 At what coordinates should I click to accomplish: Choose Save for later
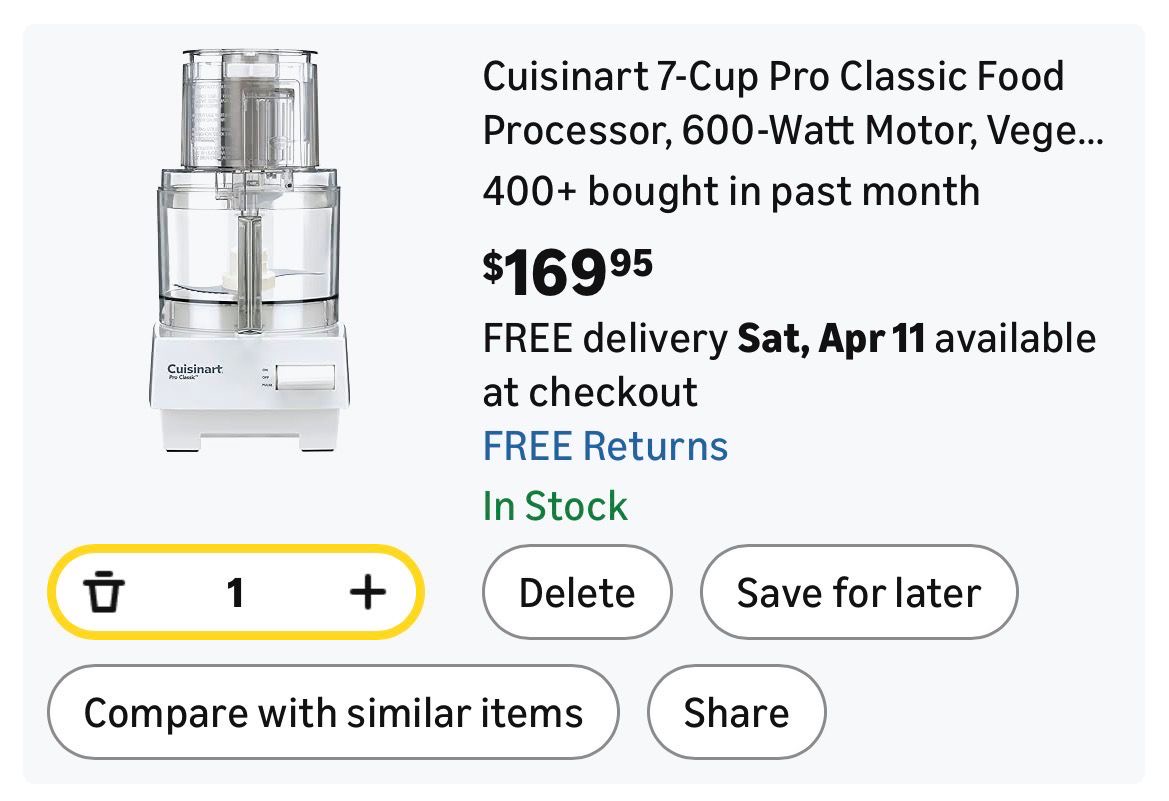coord(858,593)
